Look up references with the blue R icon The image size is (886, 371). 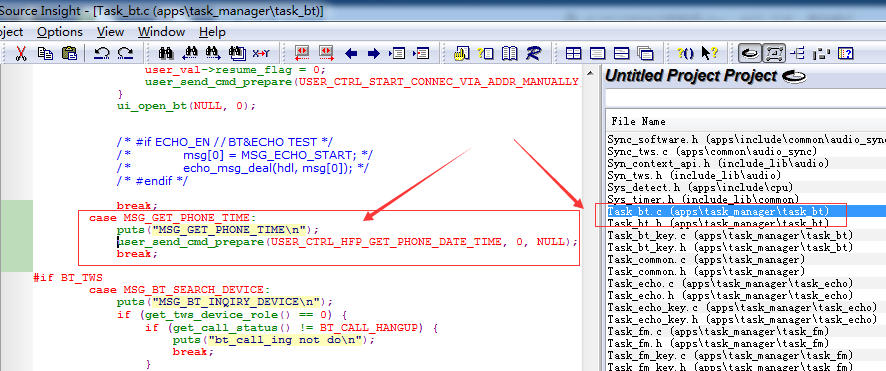pyautogui.click(x=533, y=54)
